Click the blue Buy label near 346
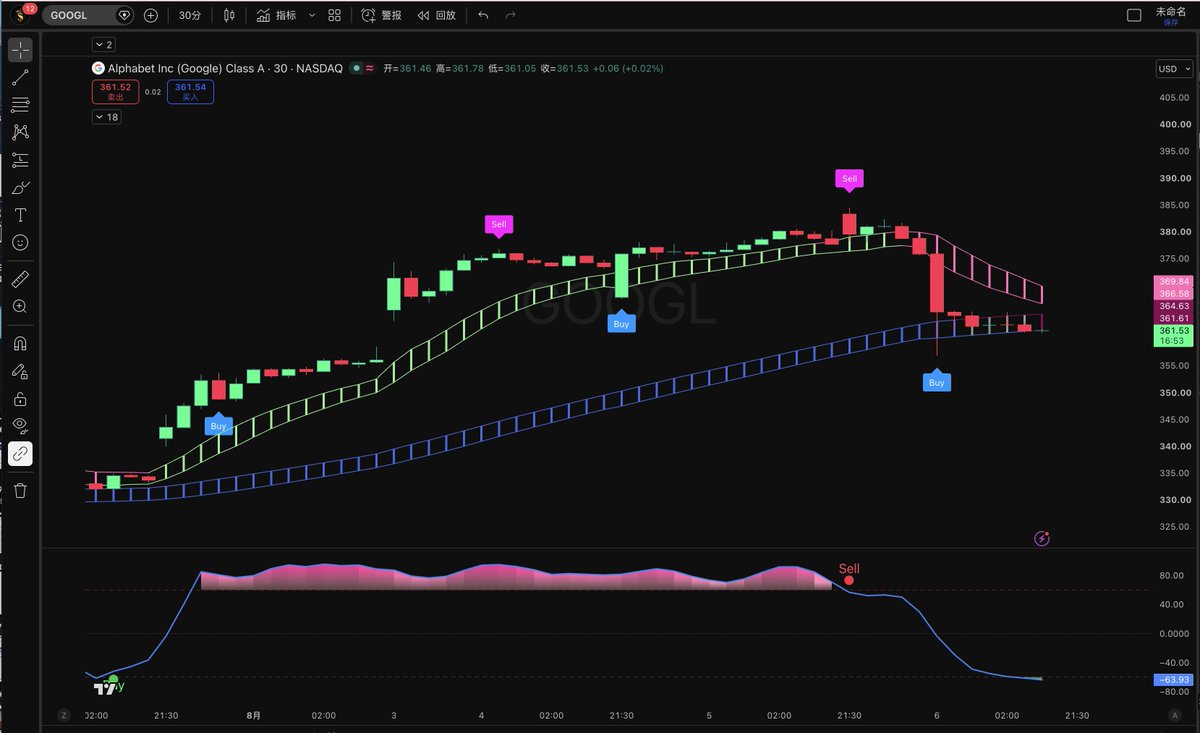The height and width of the screenshot is (733, 1200). coord(219,425)
